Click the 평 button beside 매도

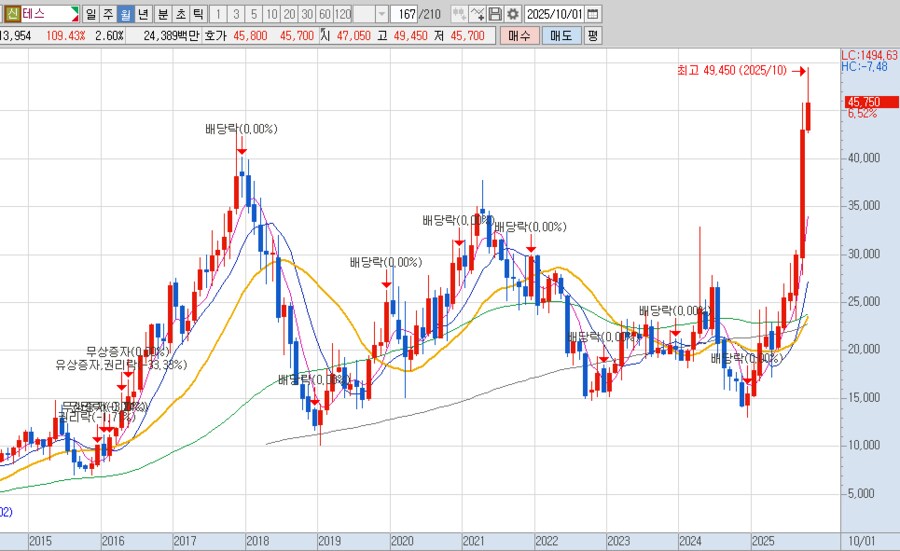592,35
